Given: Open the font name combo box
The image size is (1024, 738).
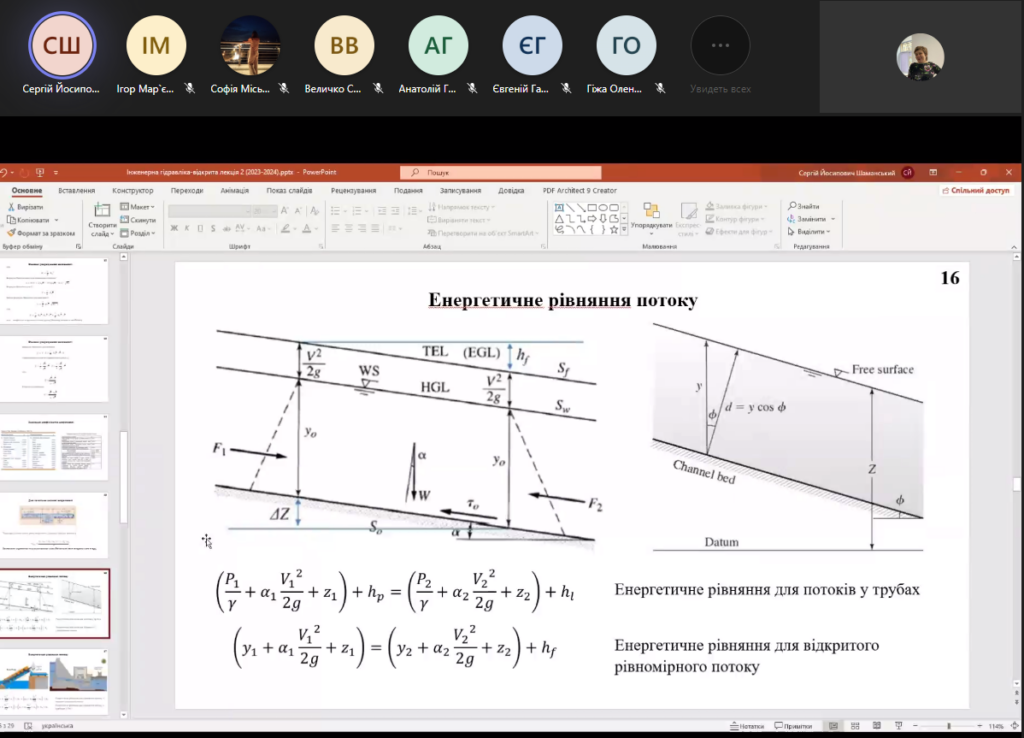Looking at the screenshot, I should [210, 211].
